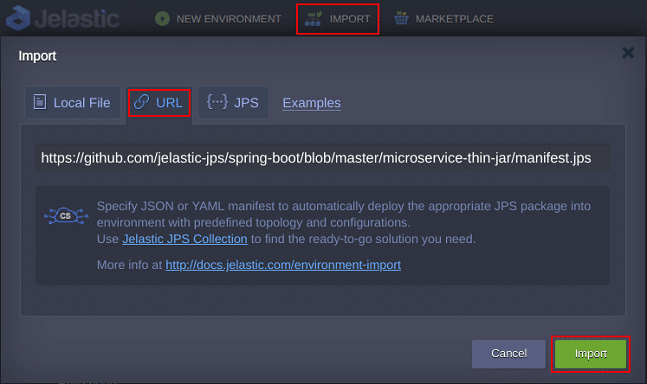Viewport: 647px width, 384px height.
Task: Close the Import dialog
Action: [x=628, y=52]
